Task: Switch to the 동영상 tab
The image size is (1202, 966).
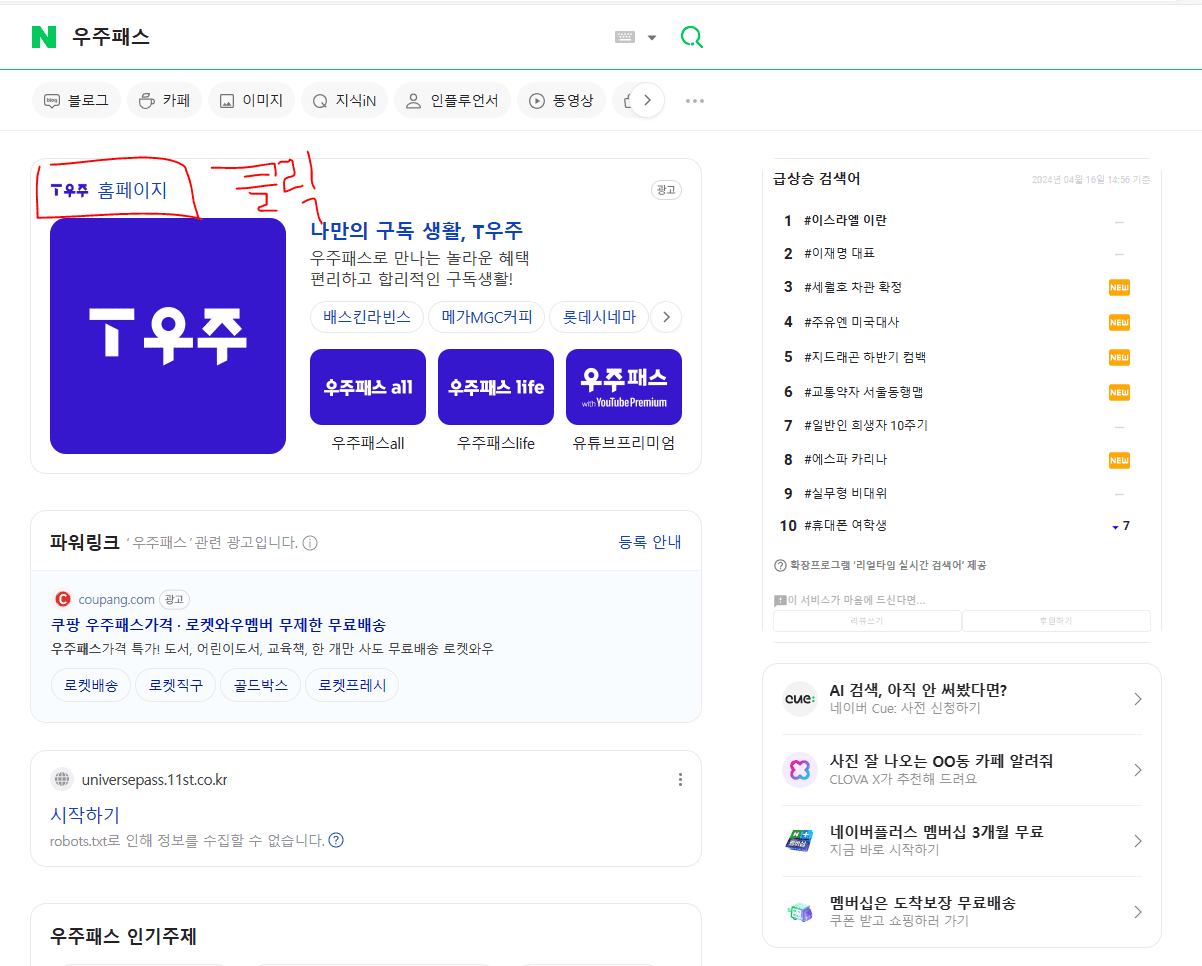Action: pos(561,100)
